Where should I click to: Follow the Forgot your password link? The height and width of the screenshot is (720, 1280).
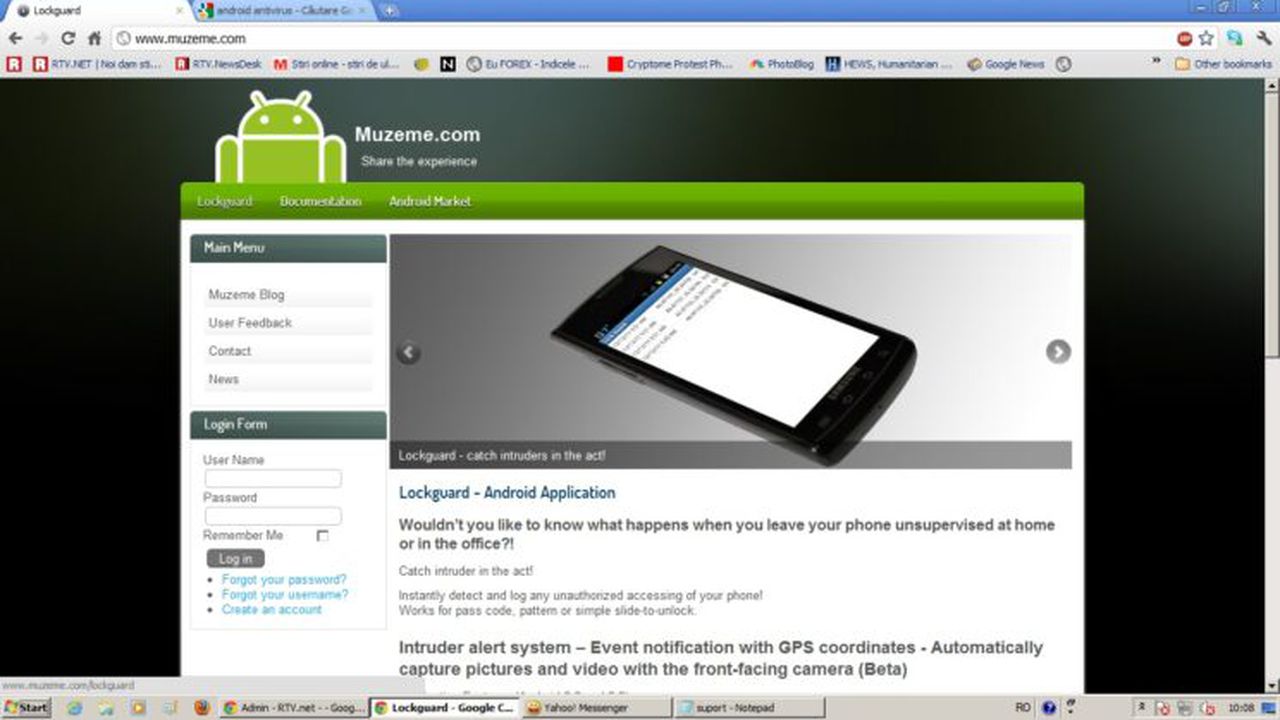click(x=284, y=580)
